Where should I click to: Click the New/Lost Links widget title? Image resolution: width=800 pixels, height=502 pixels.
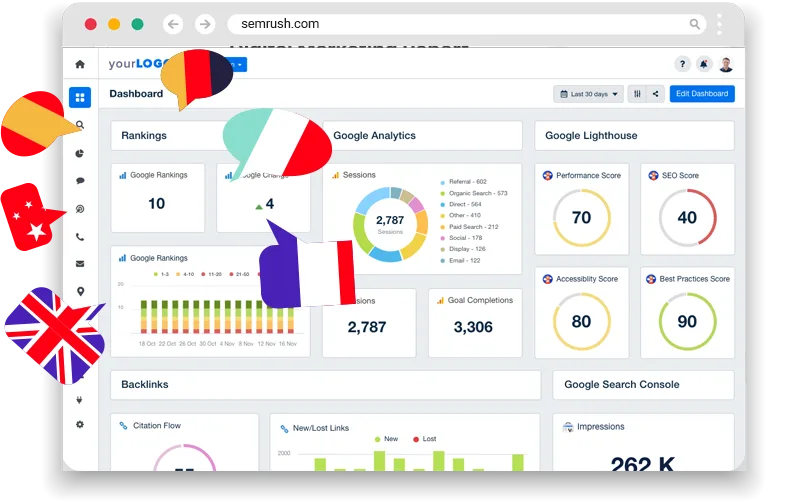coord(321,428)
